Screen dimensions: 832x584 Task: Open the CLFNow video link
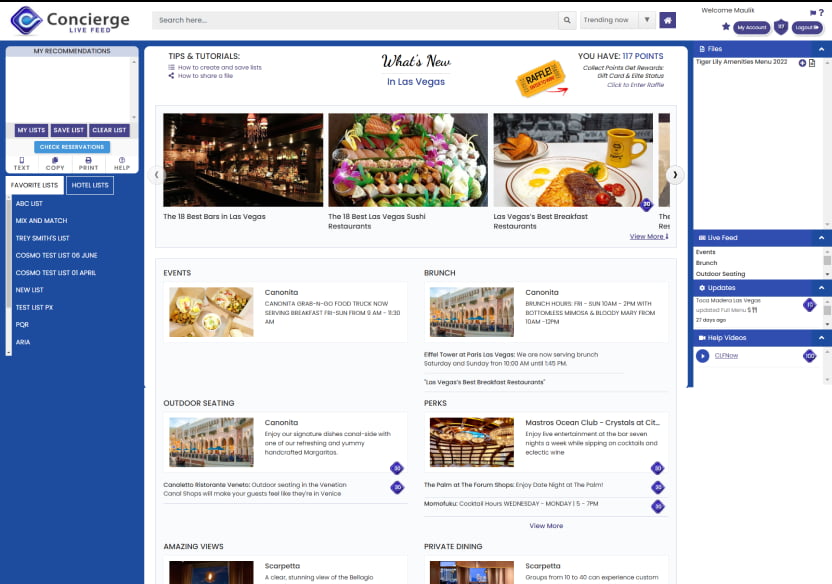[726, 356]
